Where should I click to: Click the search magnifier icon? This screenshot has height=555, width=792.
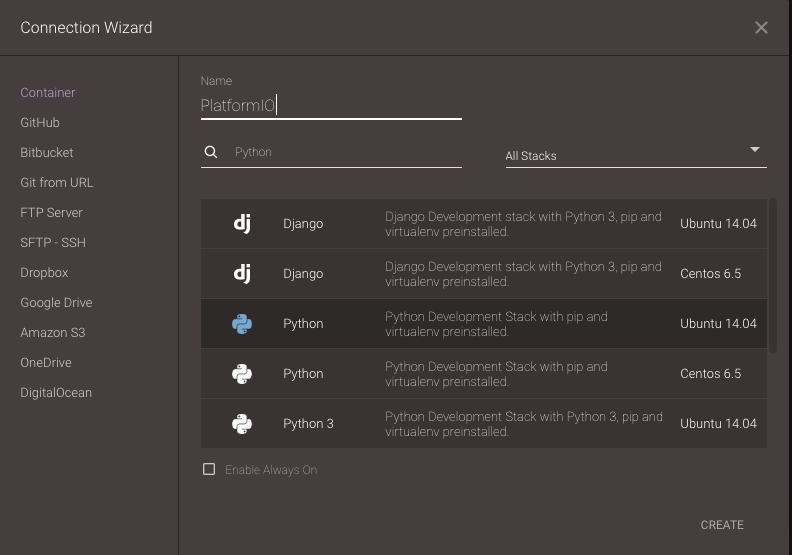point(211,152)
